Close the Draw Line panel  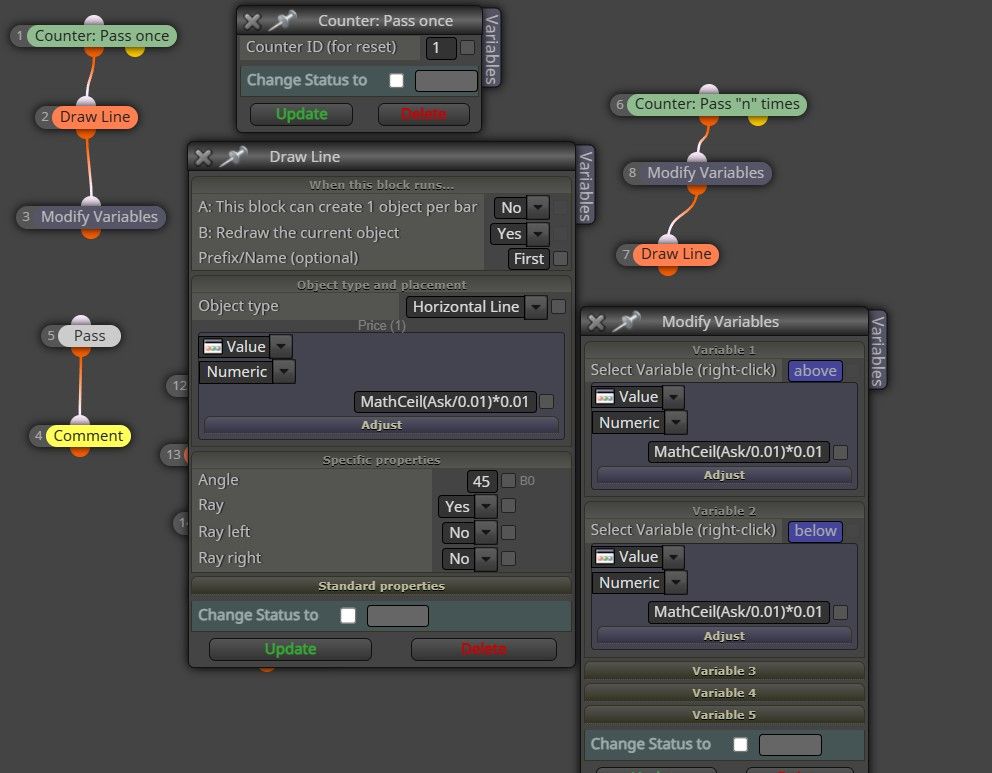coord(203,157)
